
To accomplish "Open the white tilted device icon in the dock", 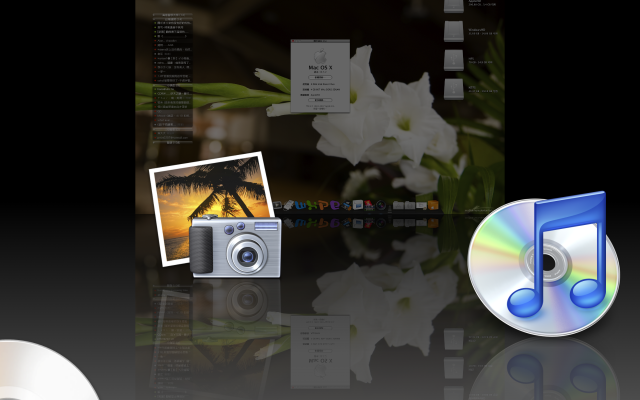I will pyautogui.click(x=289, y=205).
